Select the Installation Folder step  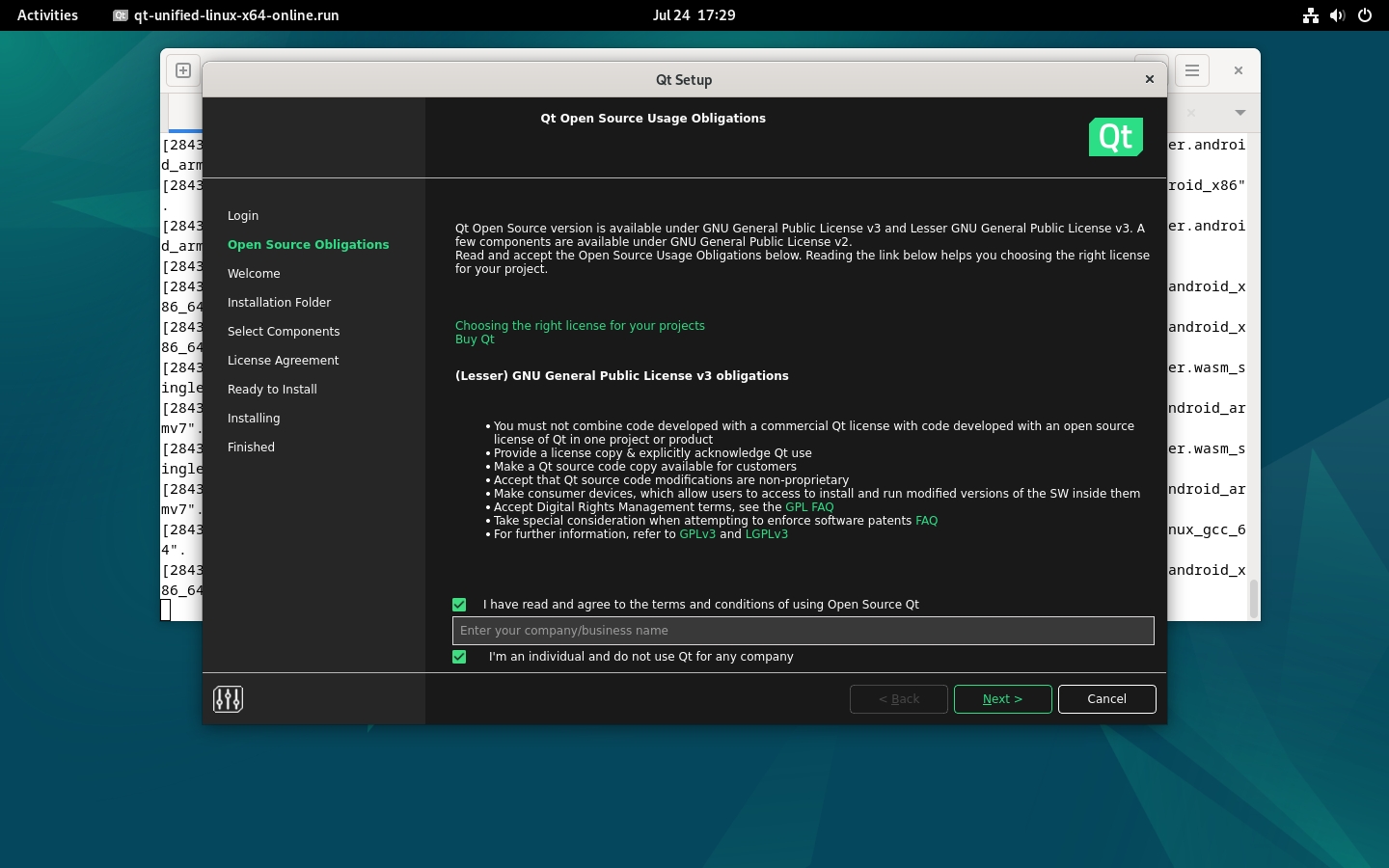[279, 303]
